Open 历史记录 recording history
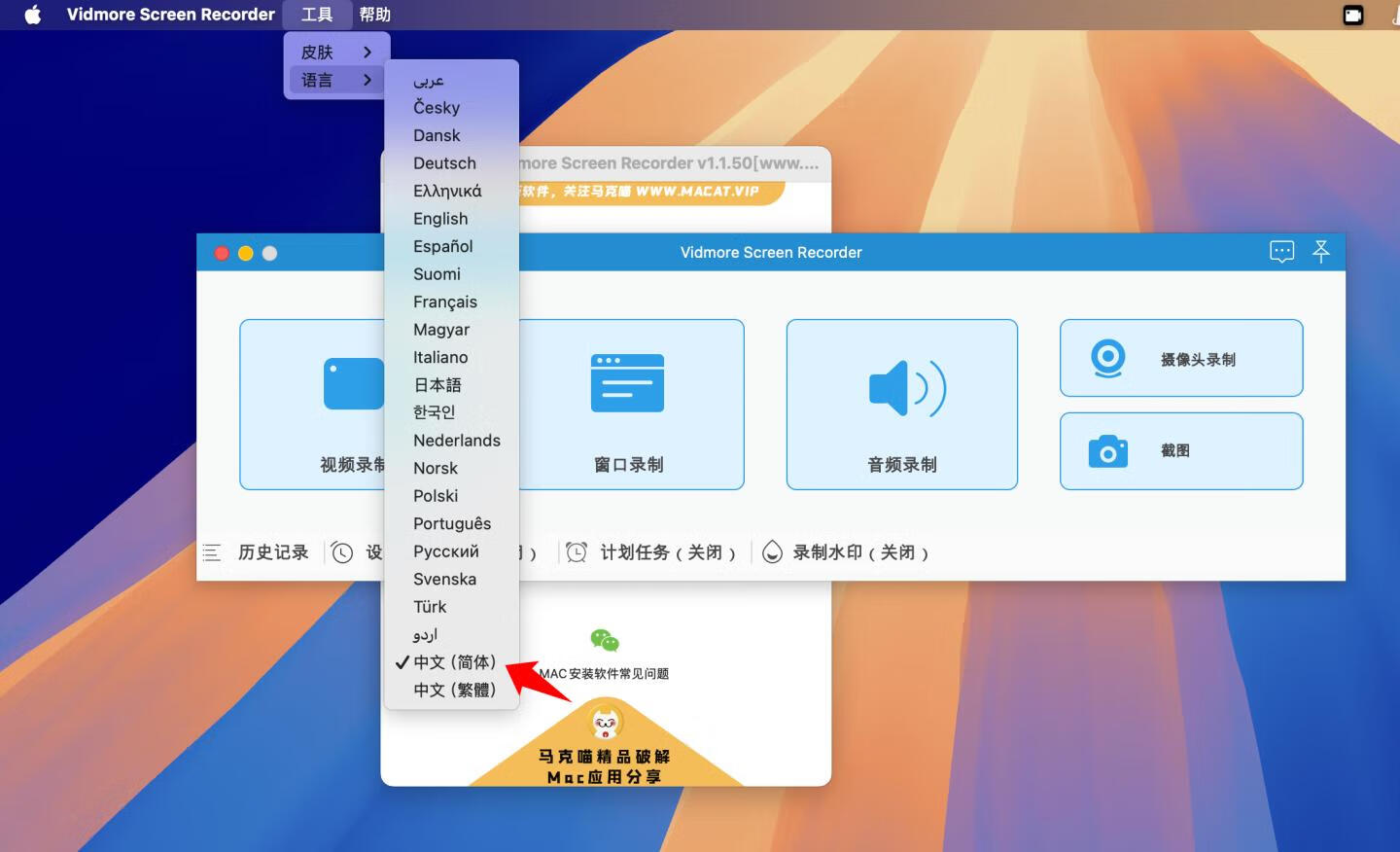Viewport: 1400px width, 852px height. click(x=273, y=552)
